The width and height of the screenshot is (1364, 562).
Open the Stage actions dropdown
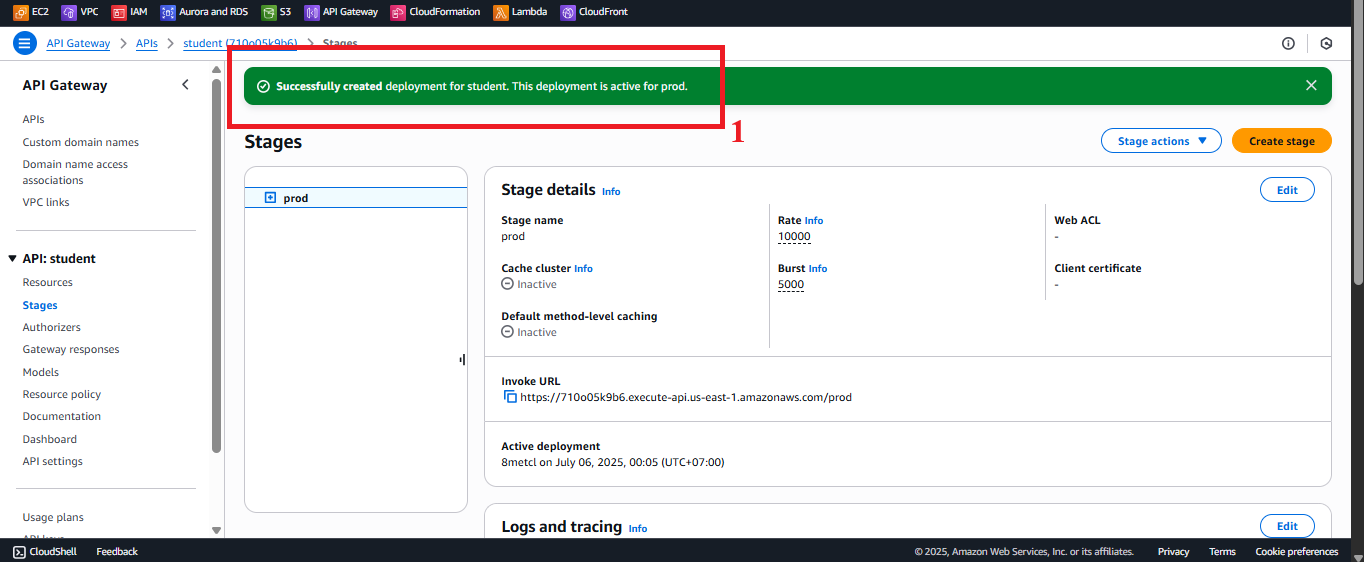point(1161,141)
